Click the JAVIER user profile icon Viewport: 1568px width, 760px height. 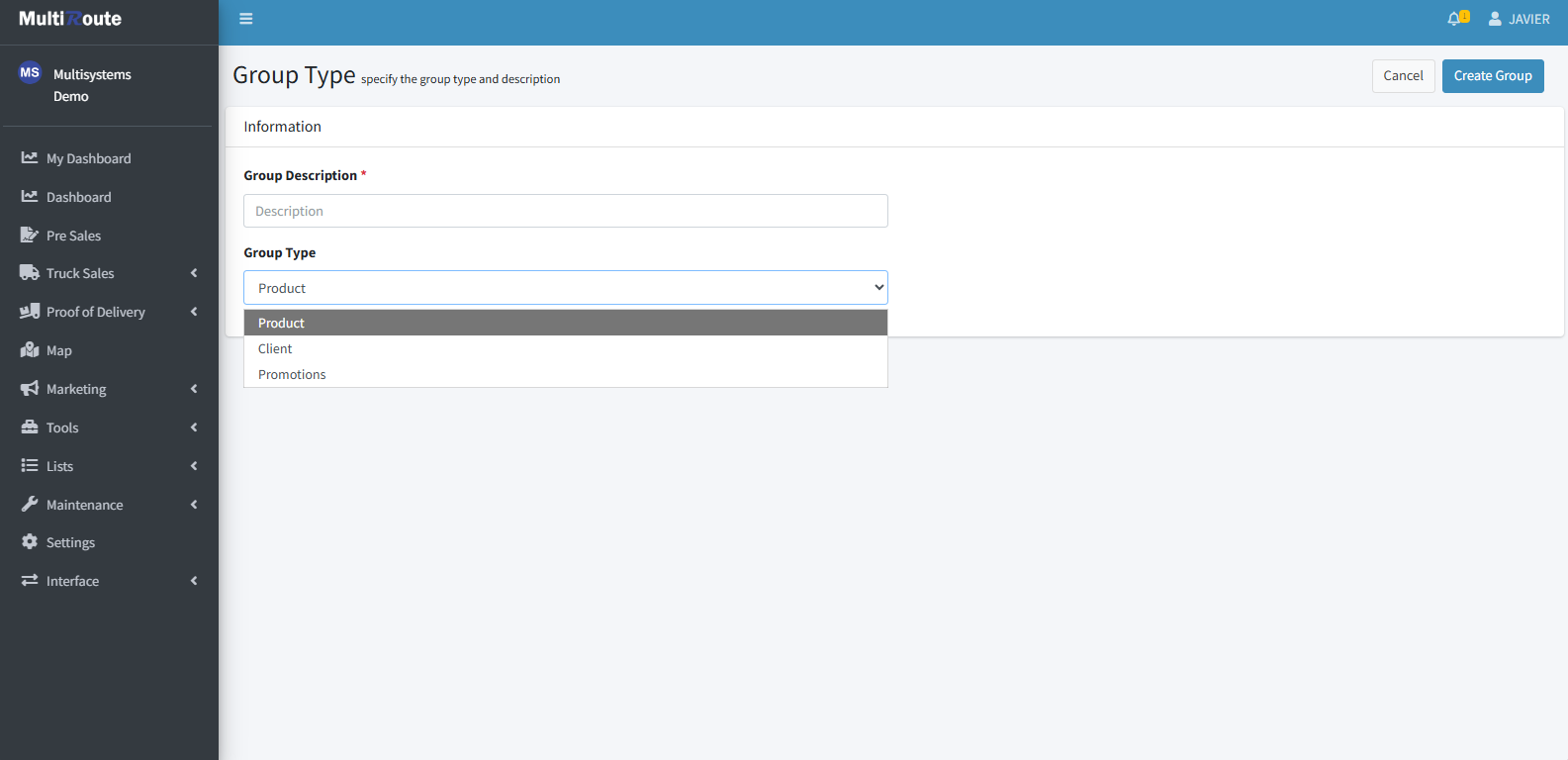coord(1495,19)
